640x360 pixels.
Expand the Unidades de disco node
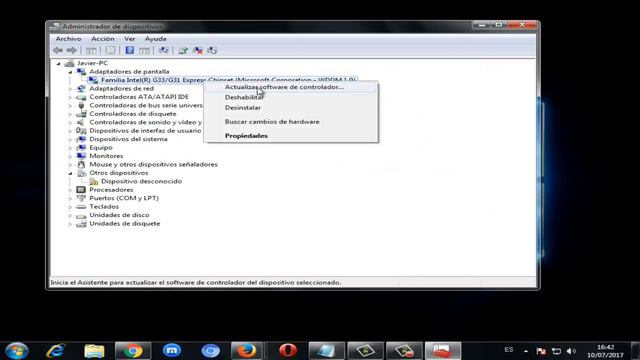point(70,215)
